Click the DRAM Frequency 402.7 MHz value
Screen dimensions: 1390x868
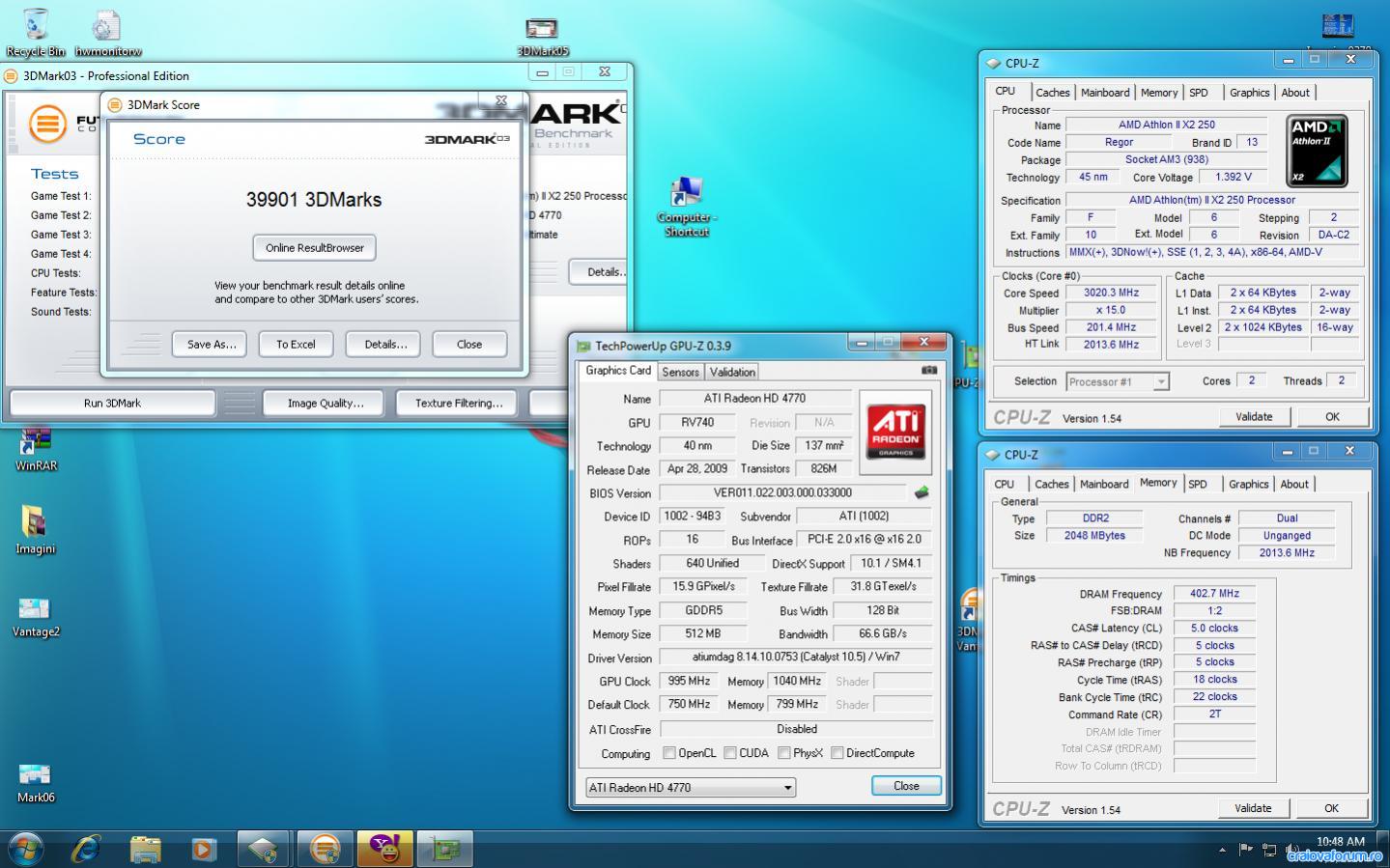pyautogui.click(x=1214, y=594)
